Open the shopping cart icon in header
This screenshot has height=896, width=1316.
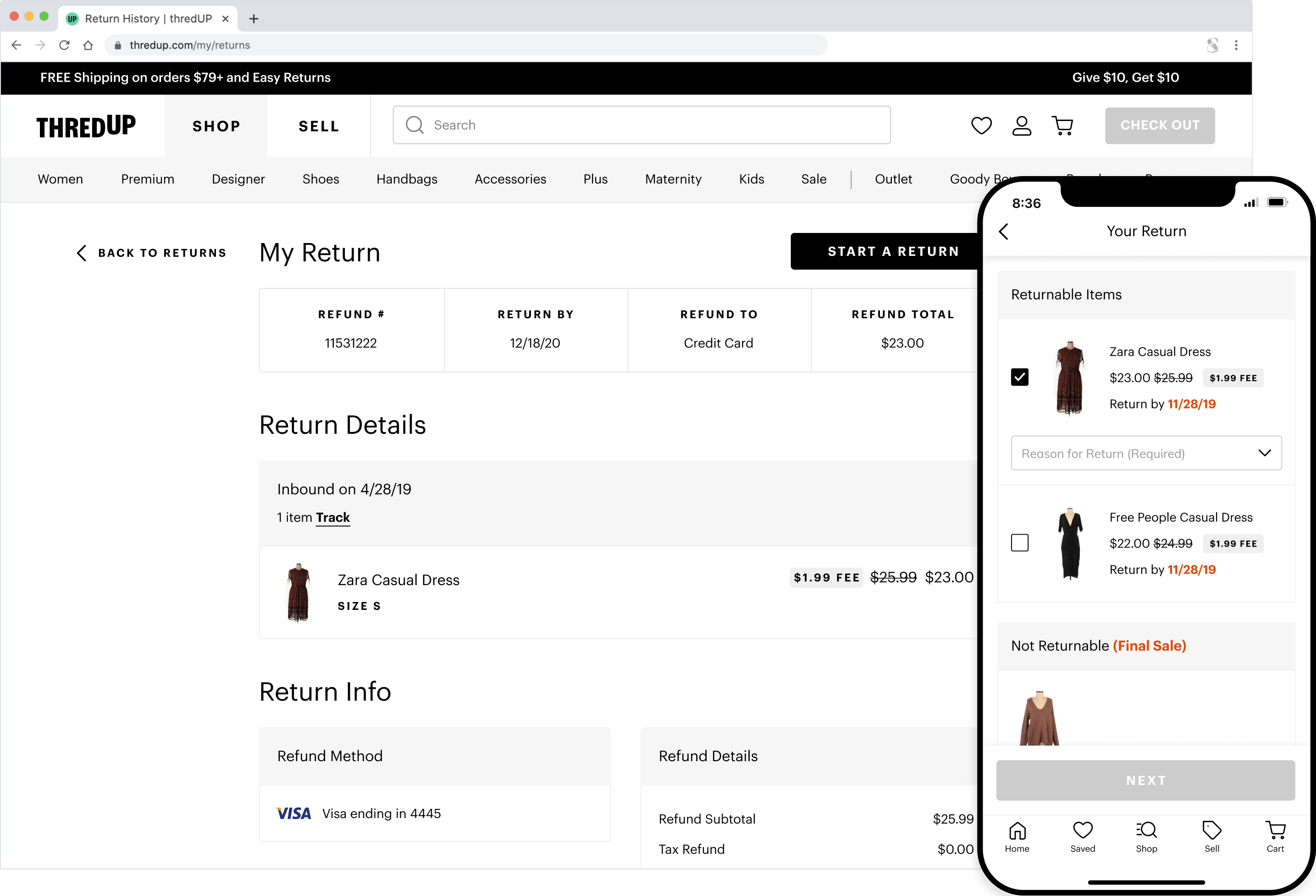click(x=1062, y=125)
